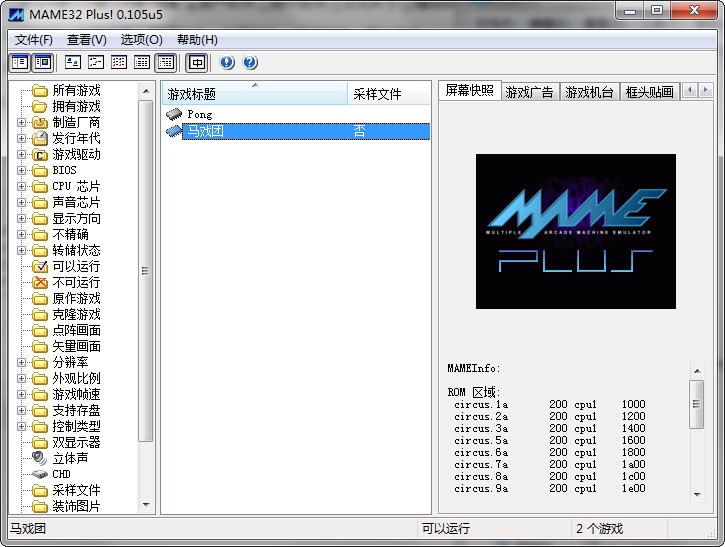Viewport: 725px width, 547px height.
Task: Expand the 外观比例 tree node
Action: tap(21, 378)
